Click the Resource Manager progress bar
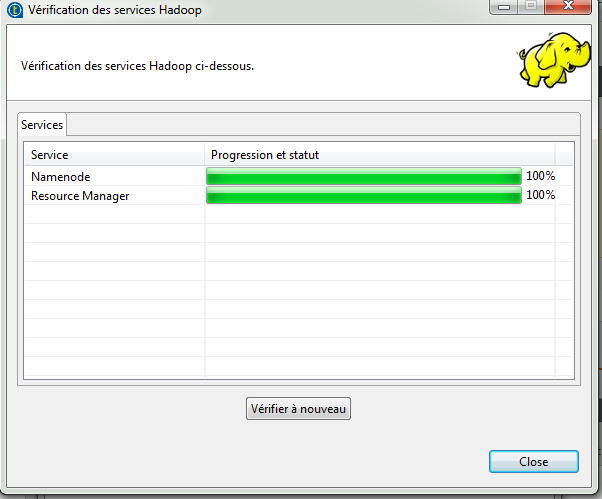The image size is (602, 499). (364, 195)
